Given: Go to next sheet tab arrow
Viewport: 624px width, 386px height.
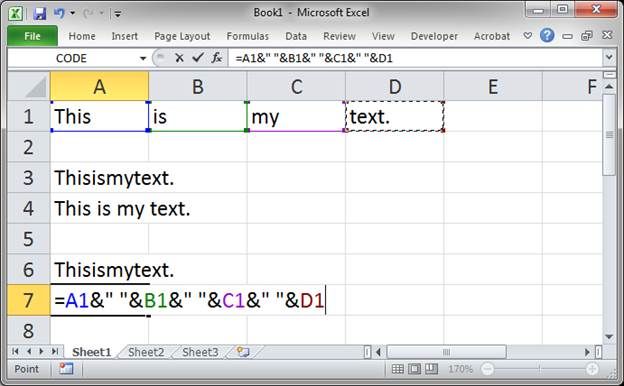Looking at the screenshot, I should click(x=41, y=351).
